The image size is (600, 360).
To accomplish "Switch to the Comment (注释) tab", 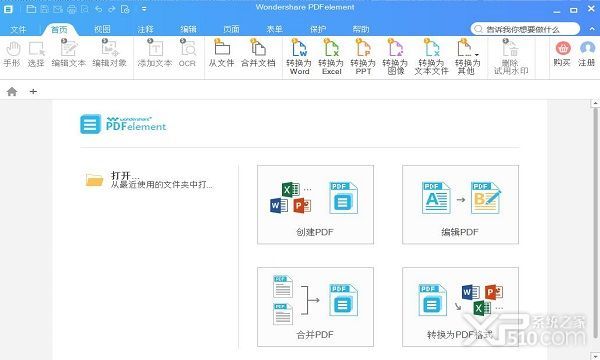I will coord(145,29).
